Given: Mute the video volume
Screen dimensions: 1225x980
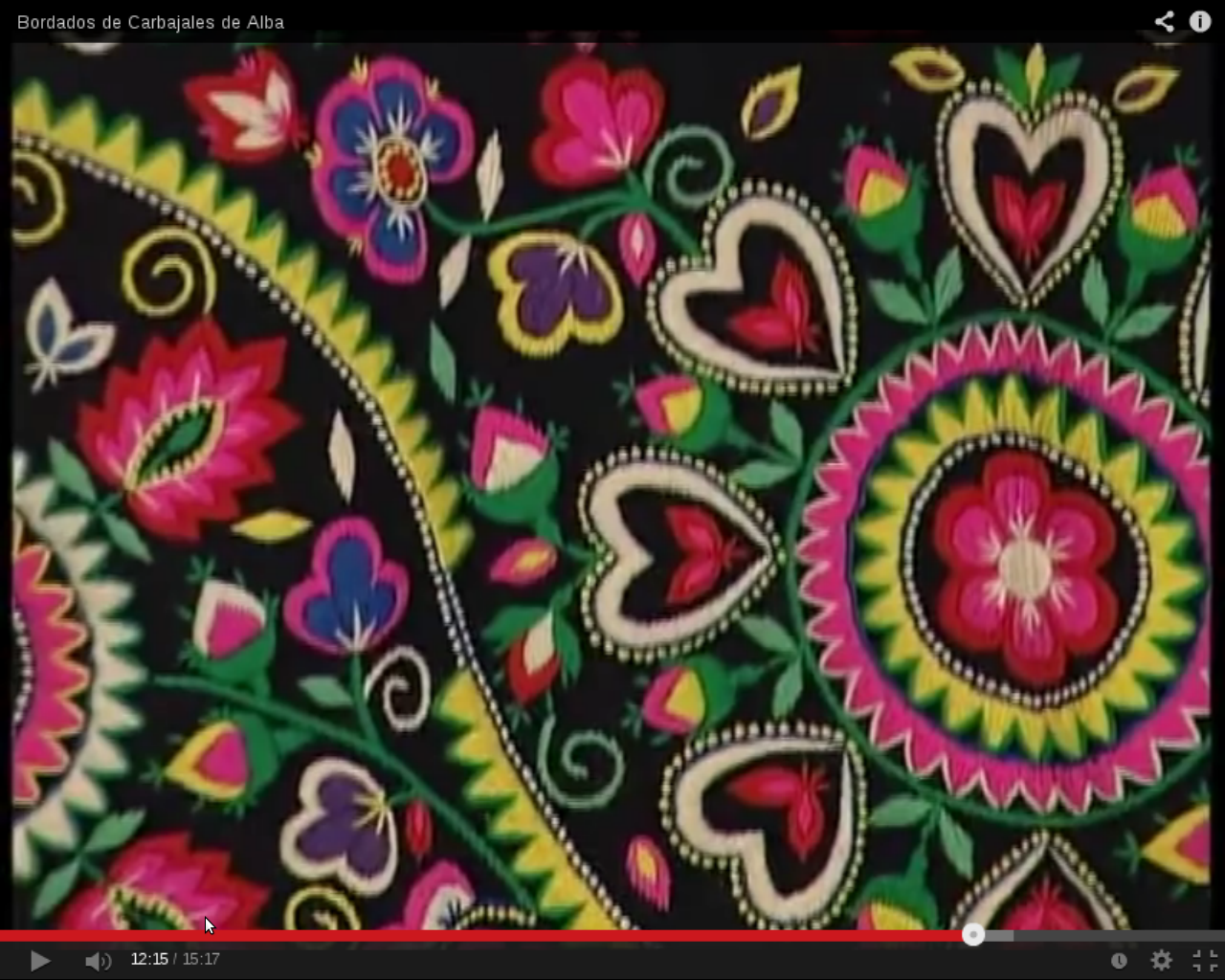Looking at the screenshot, I should click(98, 960).
